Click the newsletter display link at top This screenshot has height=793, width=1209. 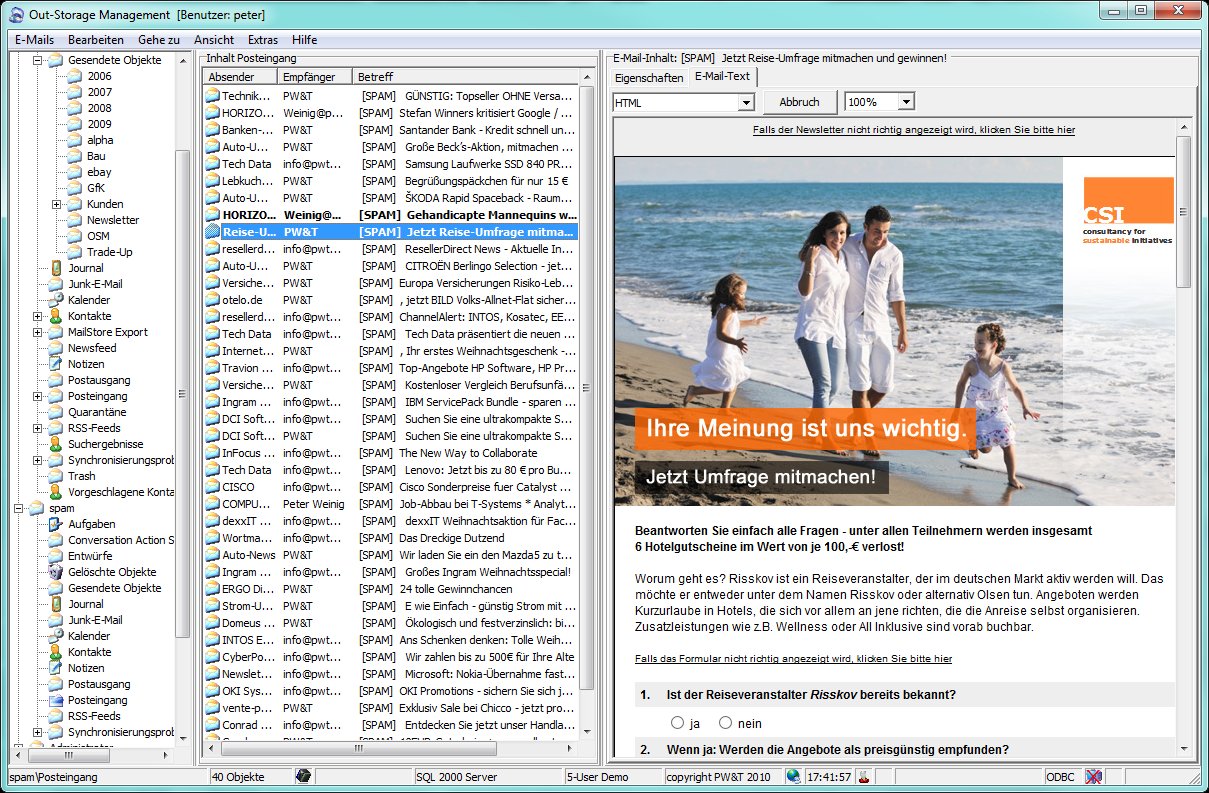click(914, 130)
